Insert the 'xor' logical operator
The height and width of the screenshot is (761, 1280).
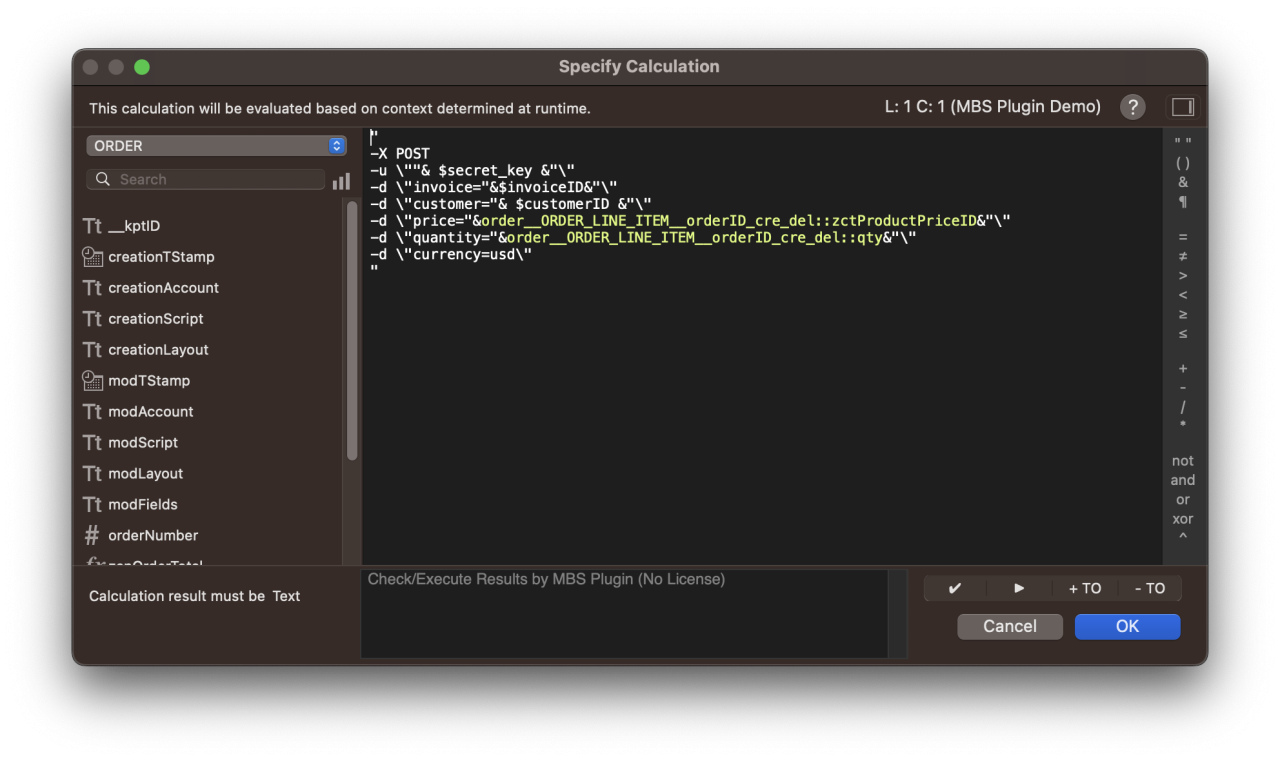pyautogui.click(x=1183, y=519)
